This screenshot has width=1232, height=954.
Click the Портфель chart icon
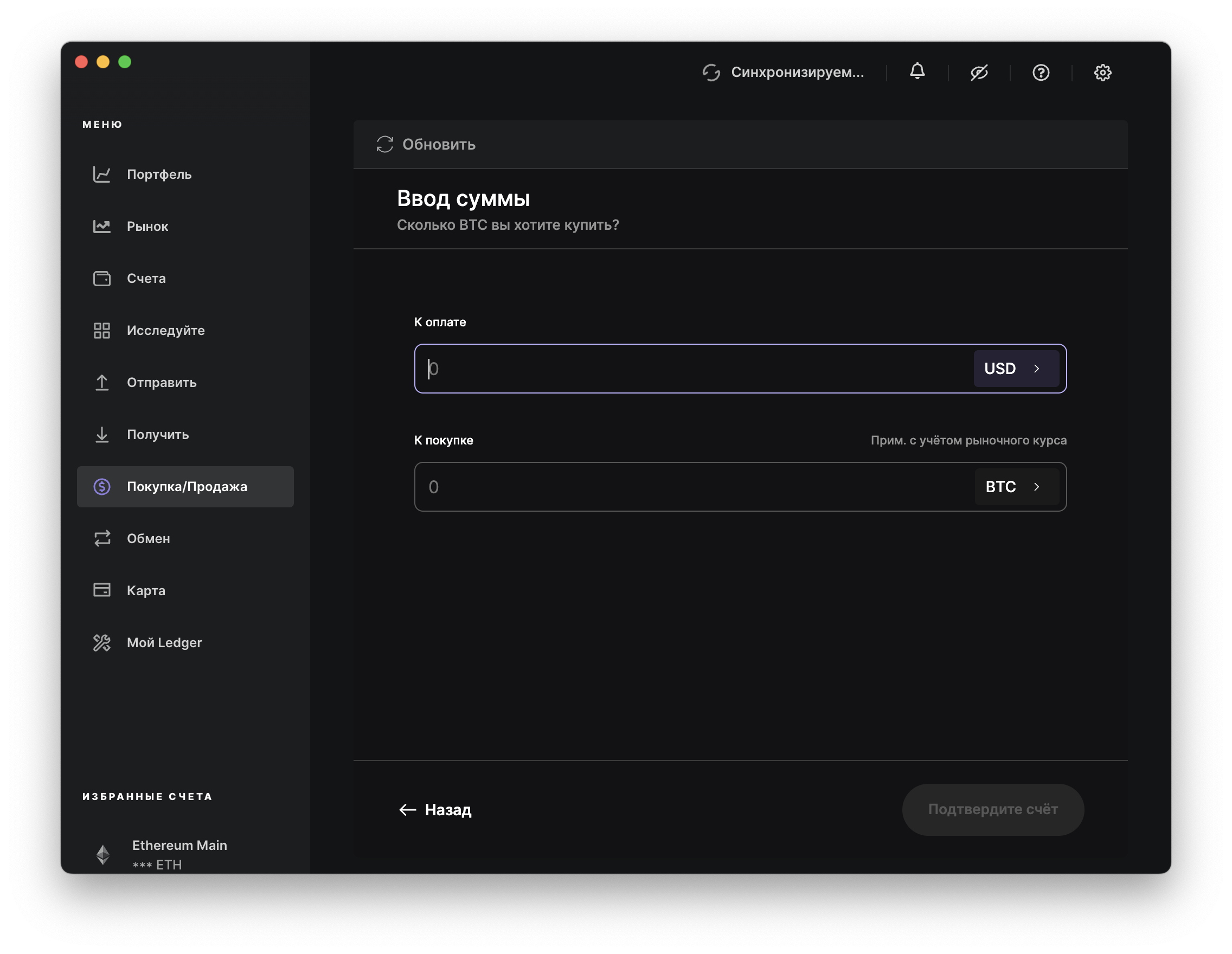click(101, 174)
